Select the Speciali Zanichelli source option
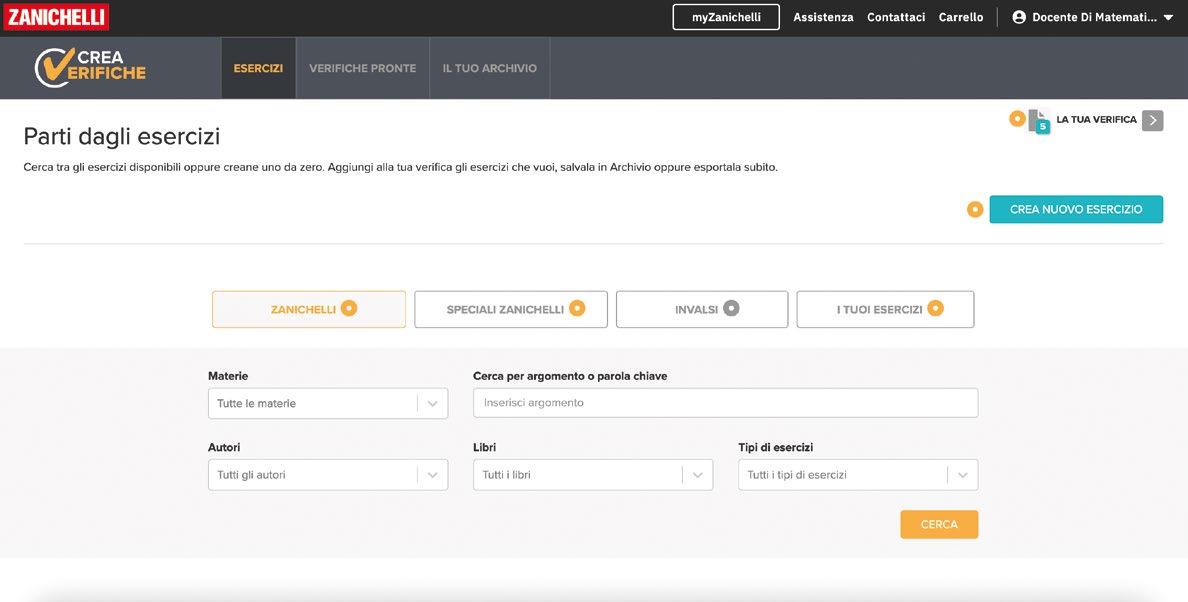 click(511, 310)
